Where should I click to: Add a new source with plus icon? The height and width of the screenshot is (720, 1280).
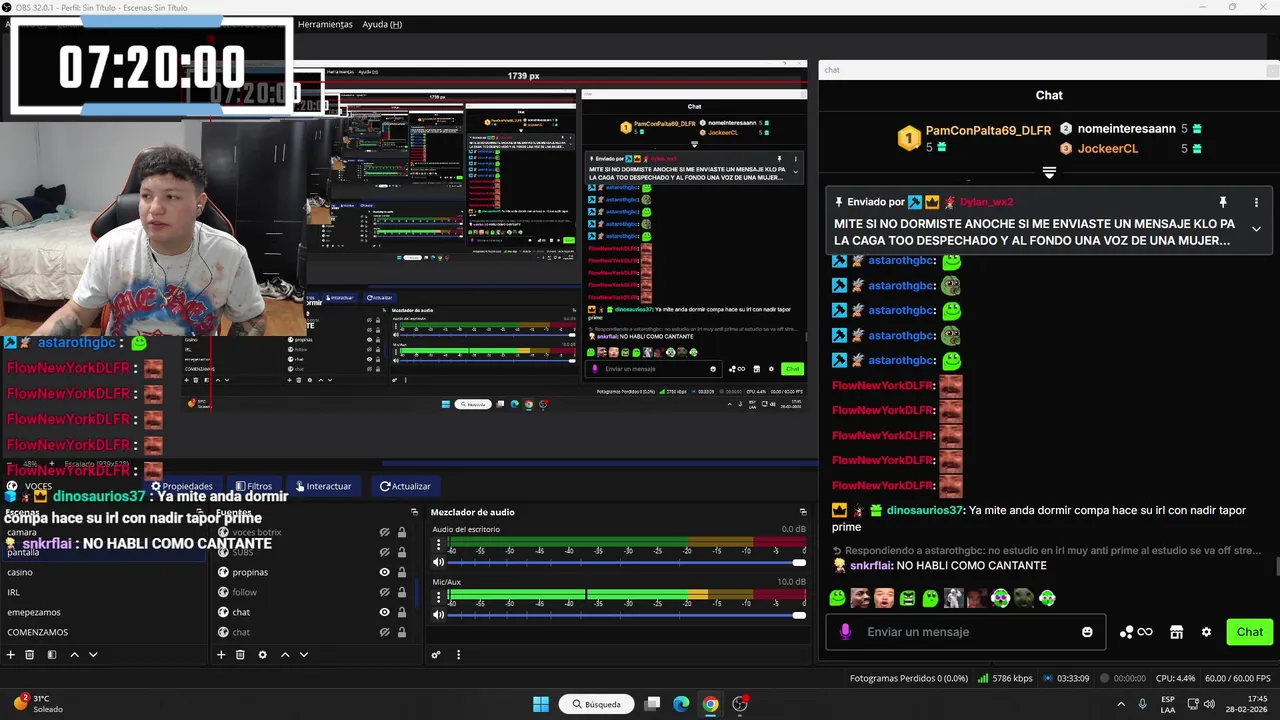[x=221, y=655]
